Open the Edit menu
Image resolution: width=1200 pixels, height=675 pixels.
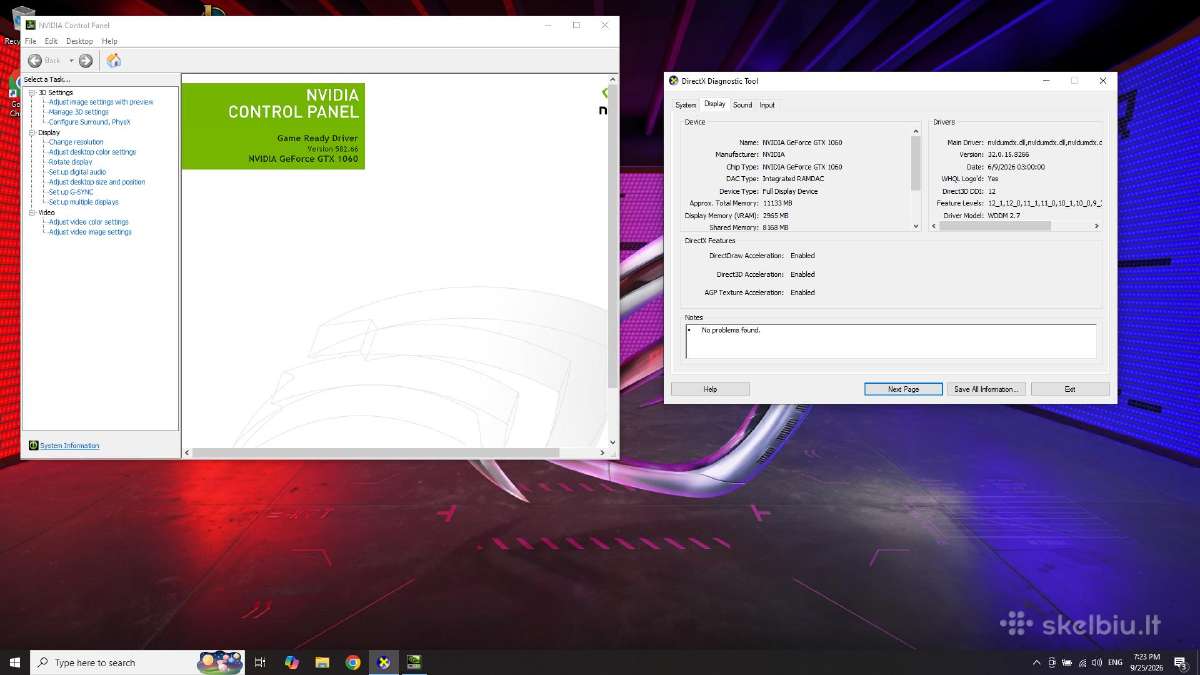coord(51,41)
